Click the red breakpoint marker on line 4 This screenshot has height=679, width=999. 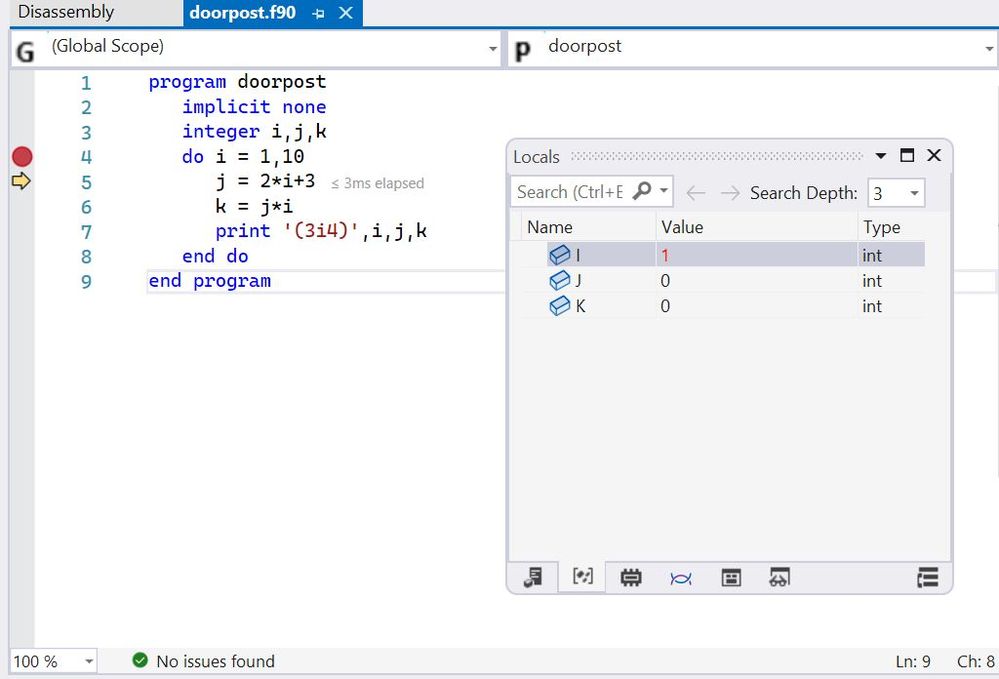(22, 157)
